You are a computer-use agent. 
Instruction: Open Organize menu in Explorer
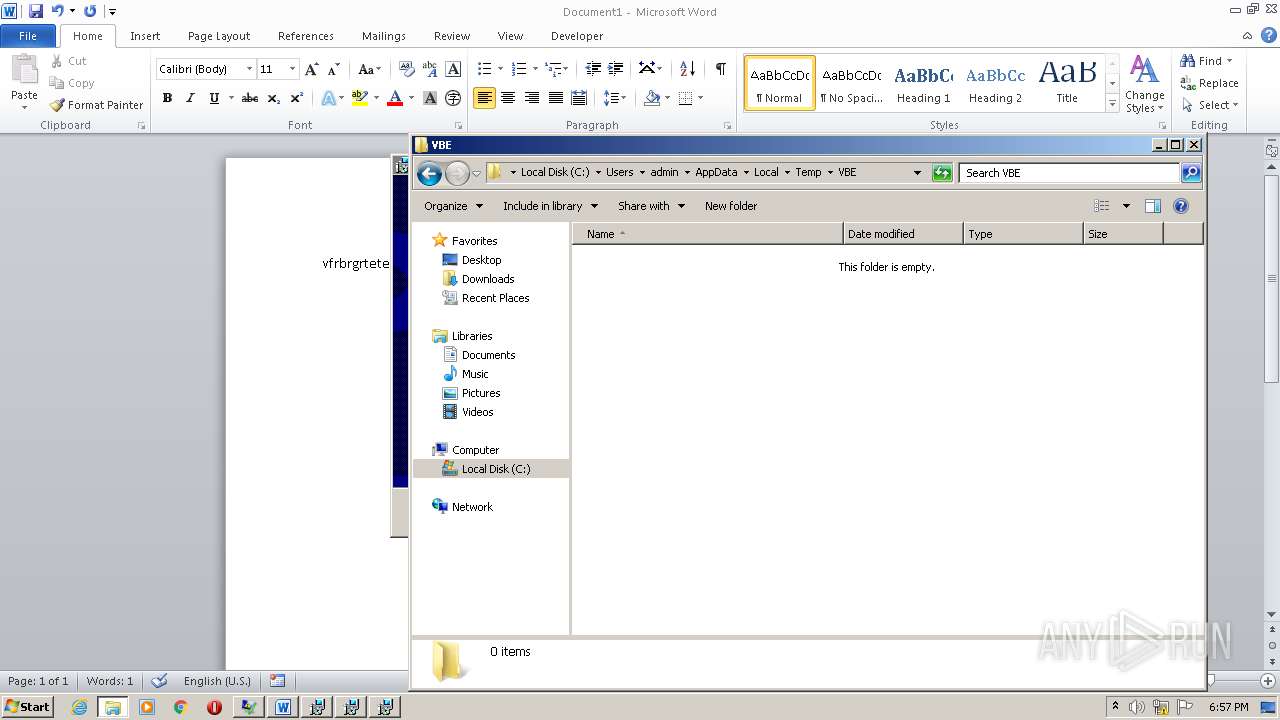coord(453,206)
